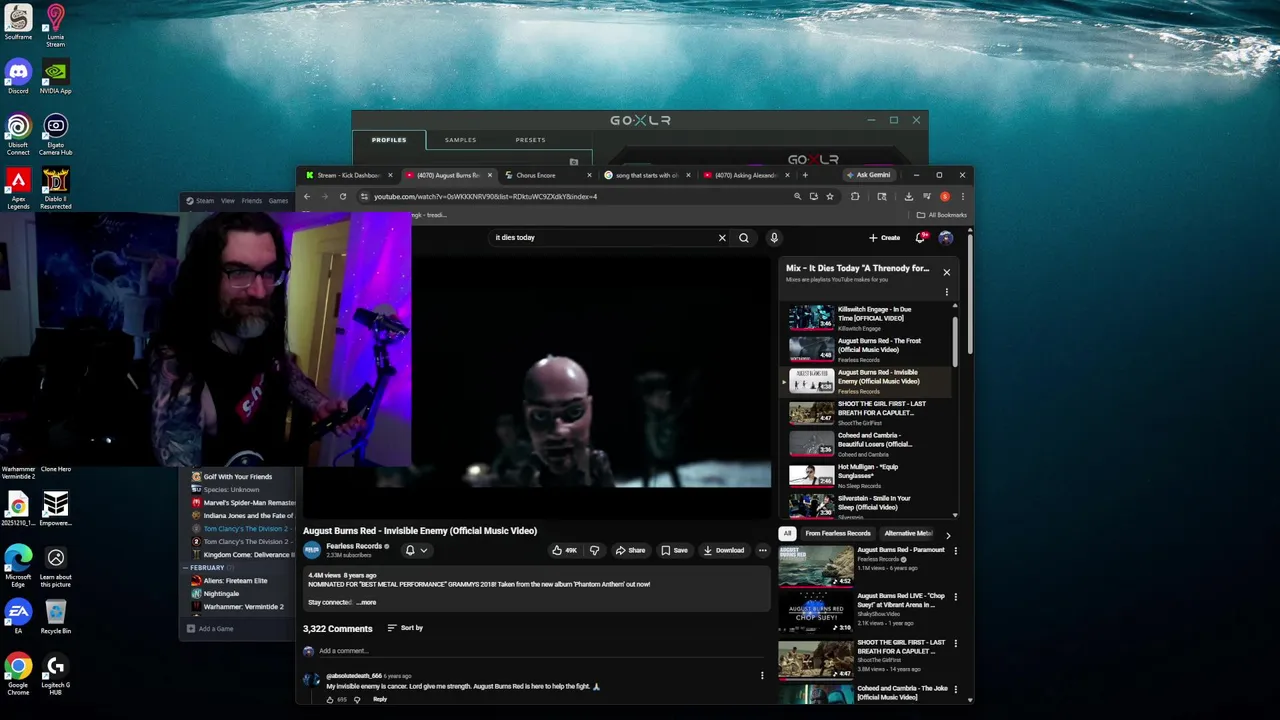The width and height of the screenshot is (1280, 720).
Task: Switch to Stream - Kick Dashboard tab
Action: [x=348, y=175]
